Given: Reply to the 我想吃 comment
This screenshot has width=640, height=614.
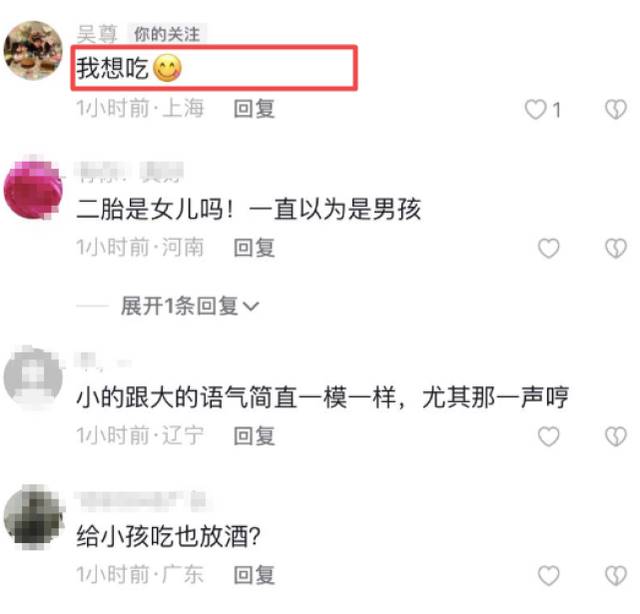Looking at the screenshot, I should 254,109.
